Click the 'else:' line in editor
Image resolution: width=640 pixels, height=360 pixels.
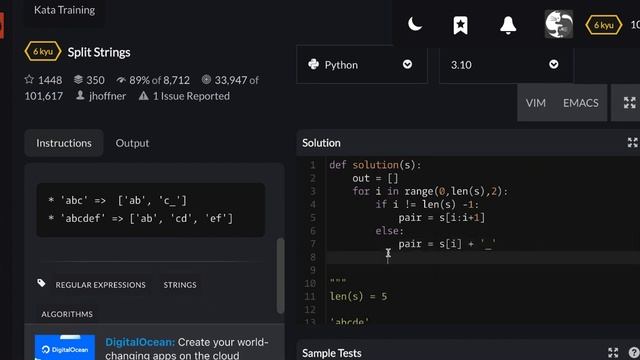pyautogui.click(x=389, y=231)
